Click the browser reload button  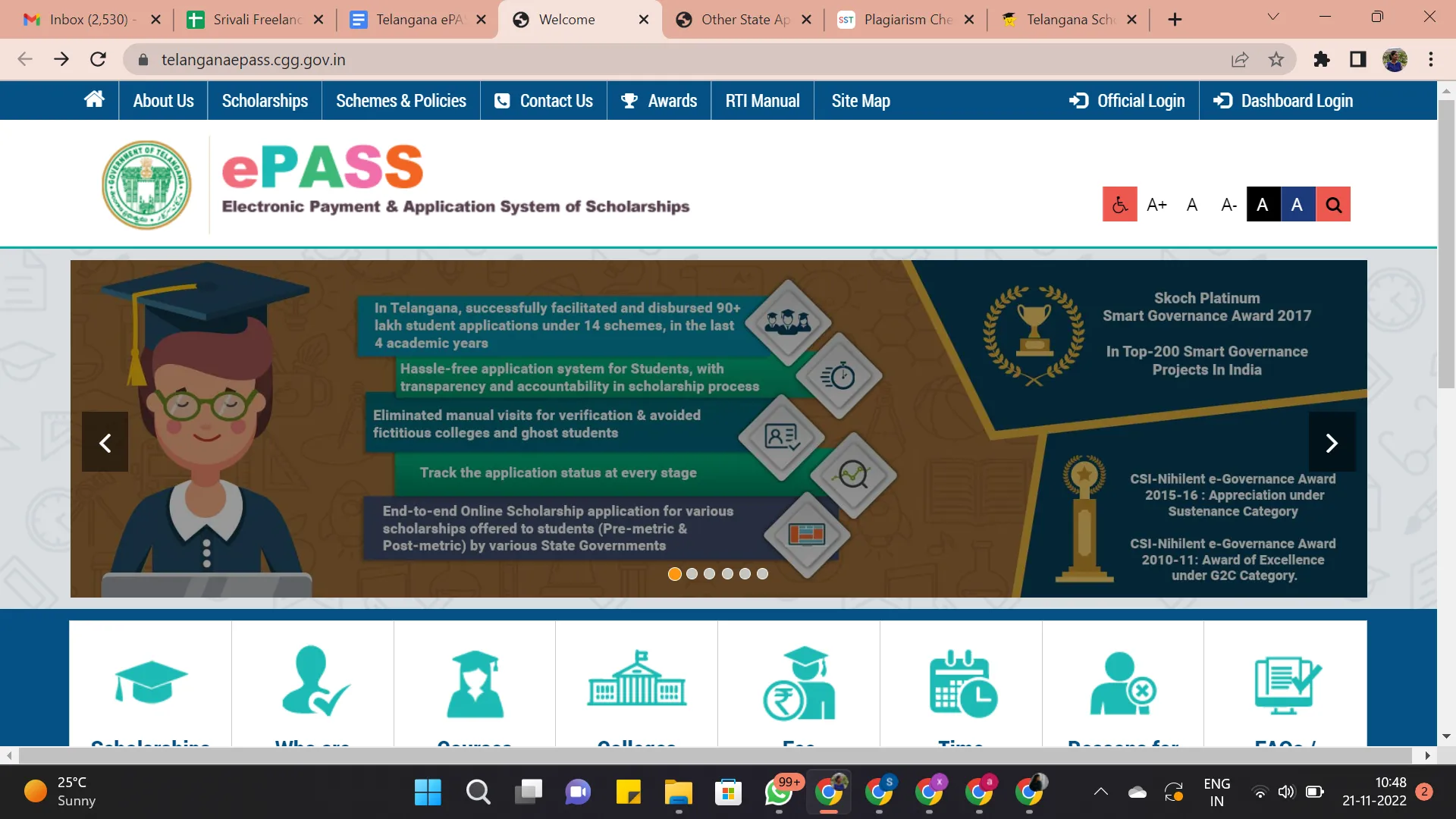[x=98, y=59]
